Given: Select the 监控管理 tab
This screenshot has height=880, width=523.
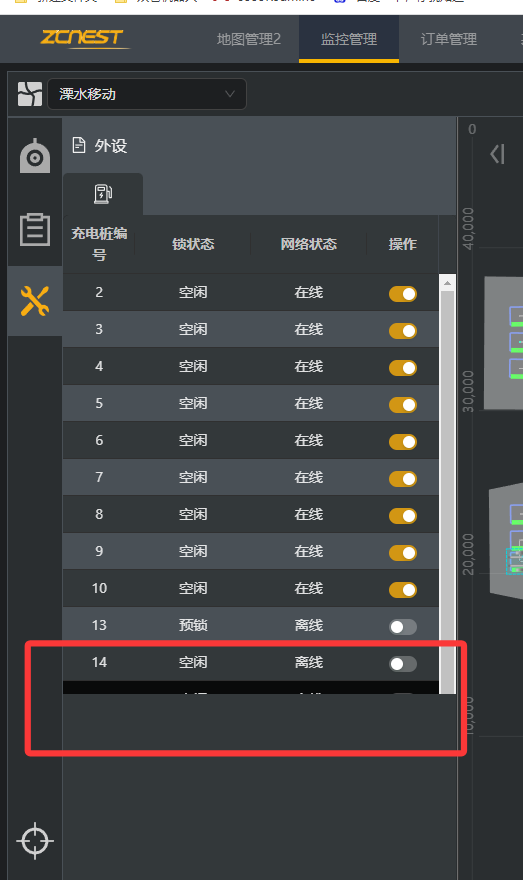Looking at the screenshot, I should [x=348, y=39].
